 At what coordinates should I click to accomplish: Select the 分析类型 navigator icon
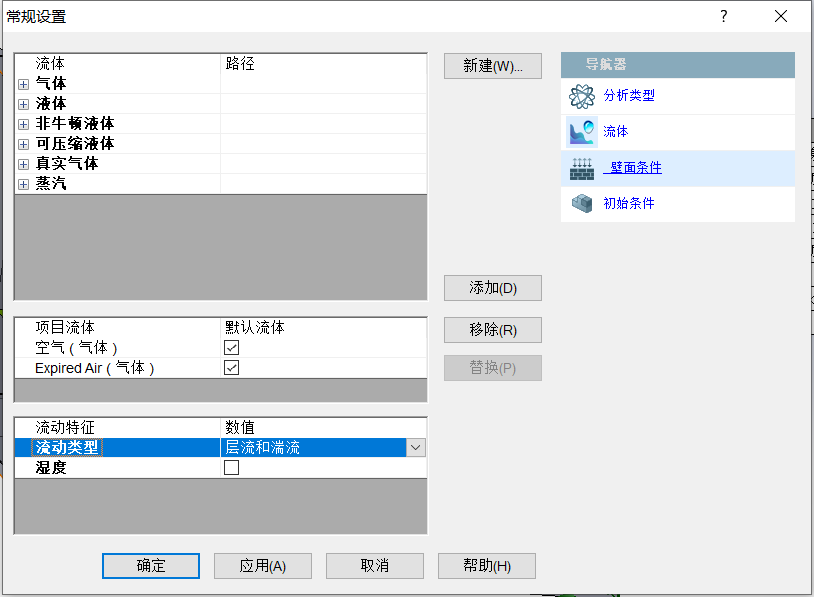pyautogui.click(x=582, y=97)
